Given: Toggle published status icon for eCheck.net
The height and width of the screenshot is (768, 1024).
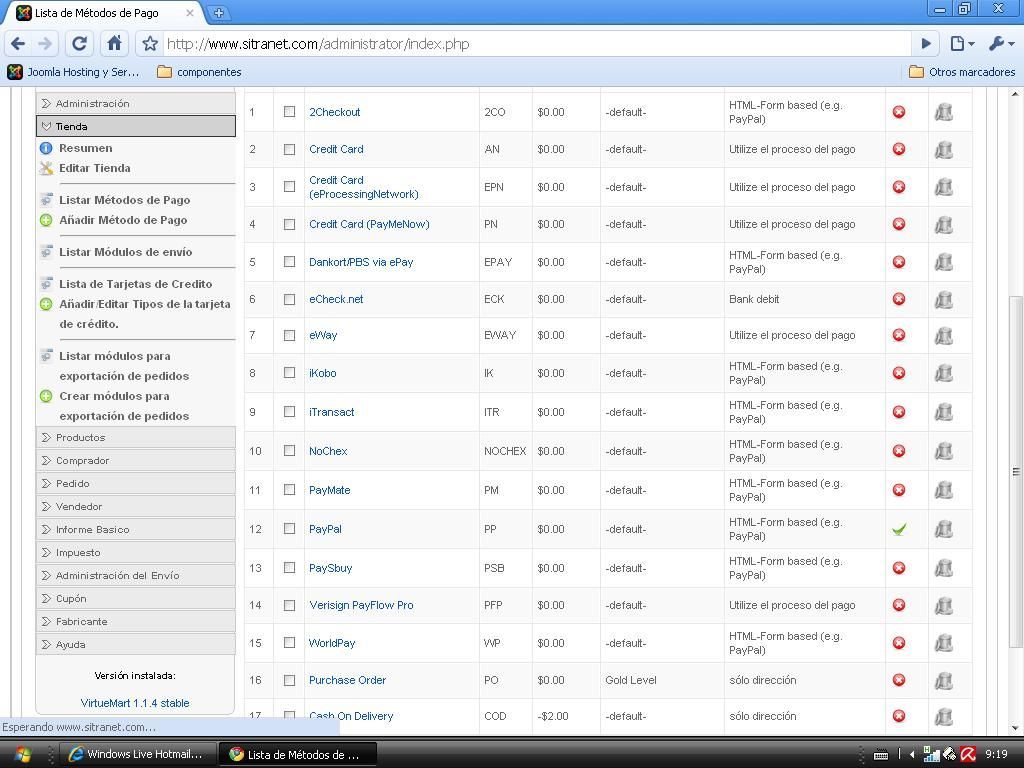Looking at the screenshot, I should 899,299.
